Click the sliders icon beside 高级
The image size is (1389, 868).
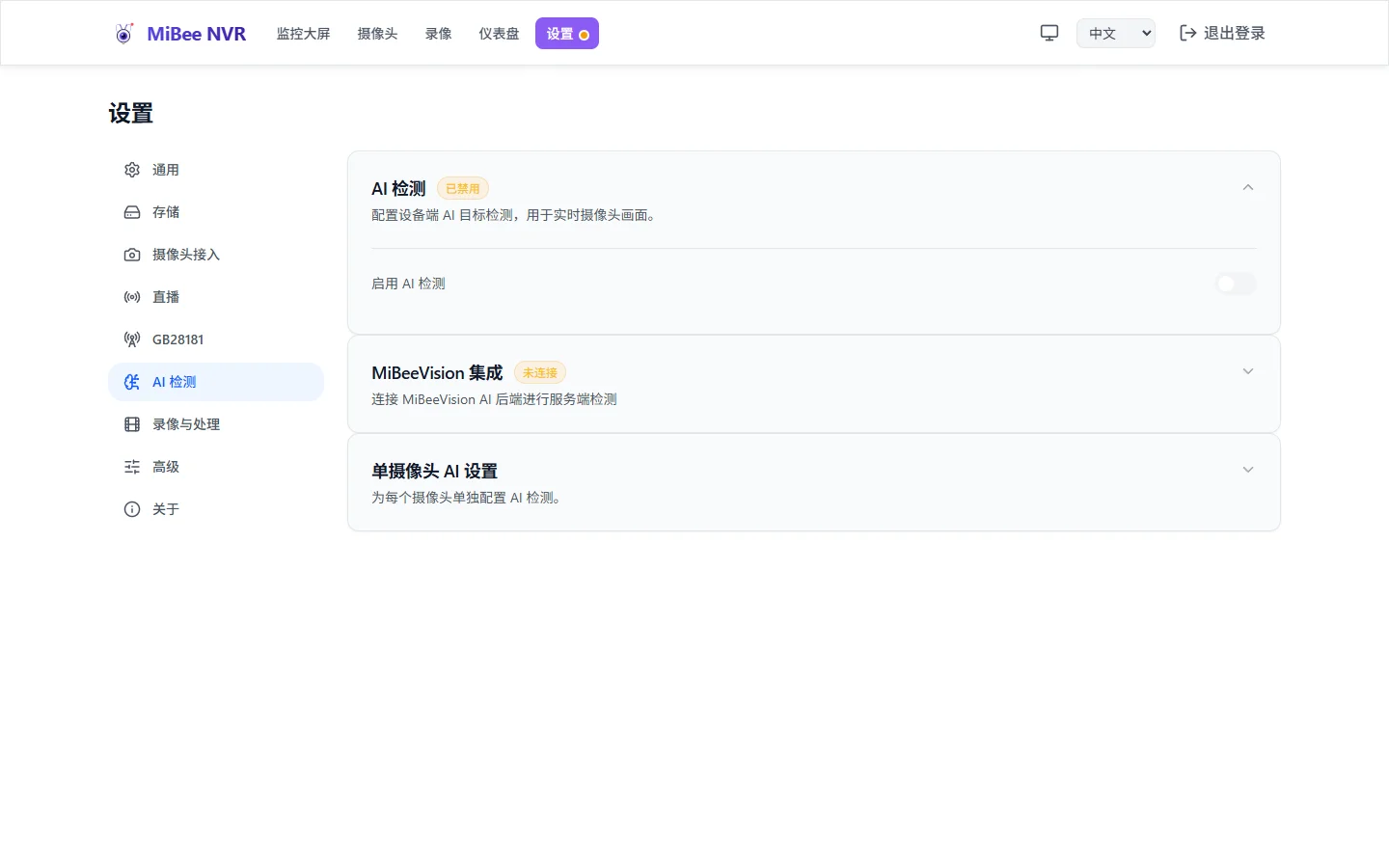click(132, 467)
